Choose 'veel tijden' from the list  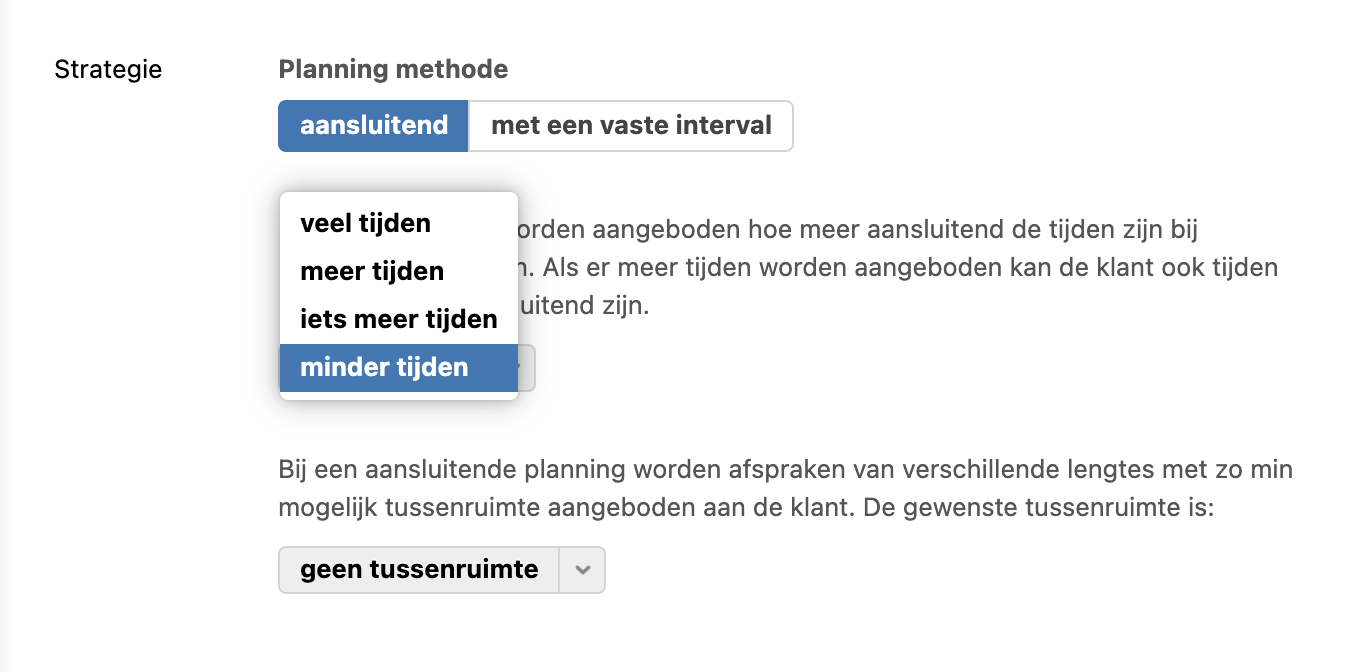[x=365, y=223]
